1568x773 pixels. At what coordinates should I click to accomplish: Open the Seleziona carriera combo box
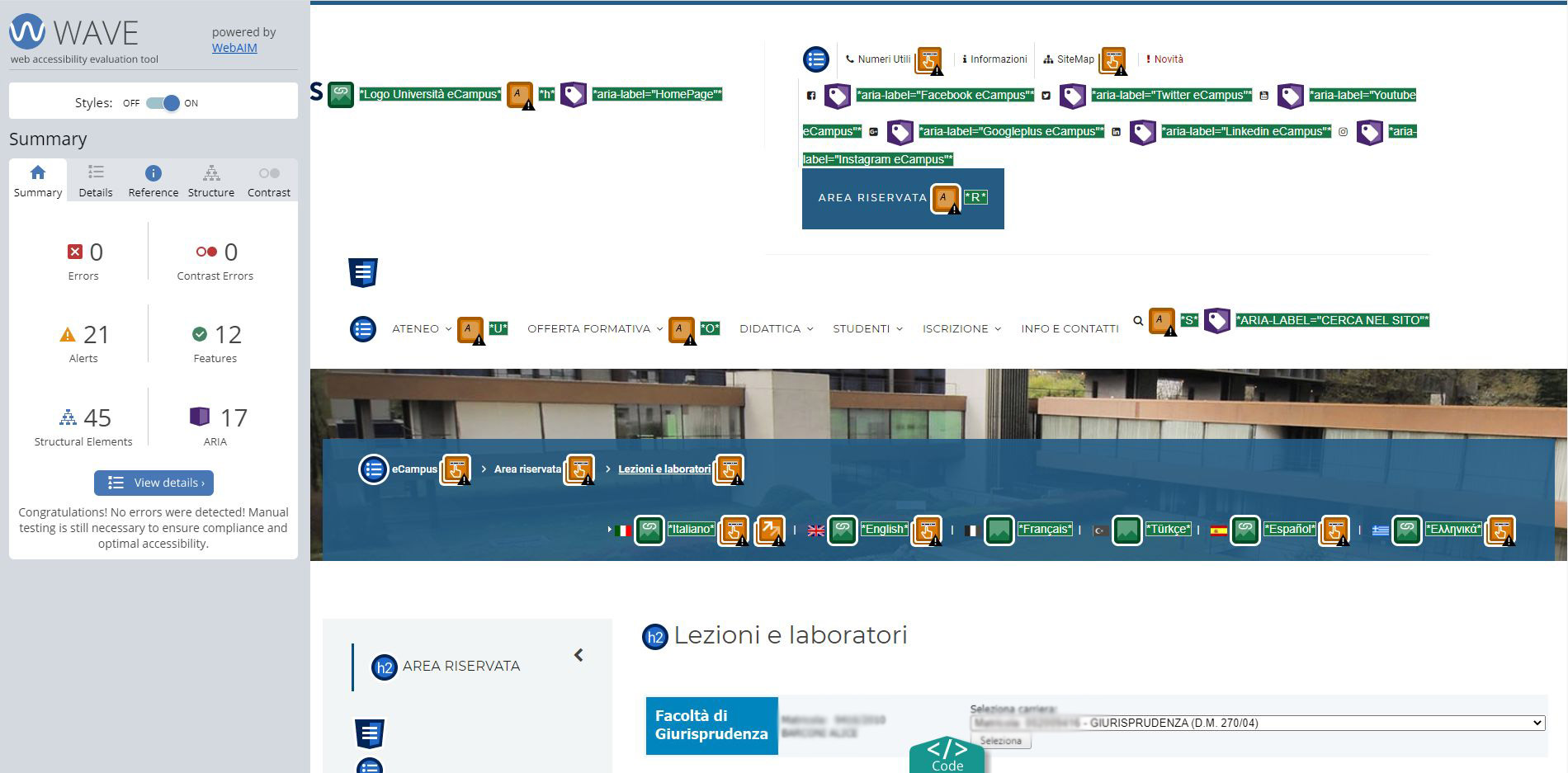(x=1257, y=724)
